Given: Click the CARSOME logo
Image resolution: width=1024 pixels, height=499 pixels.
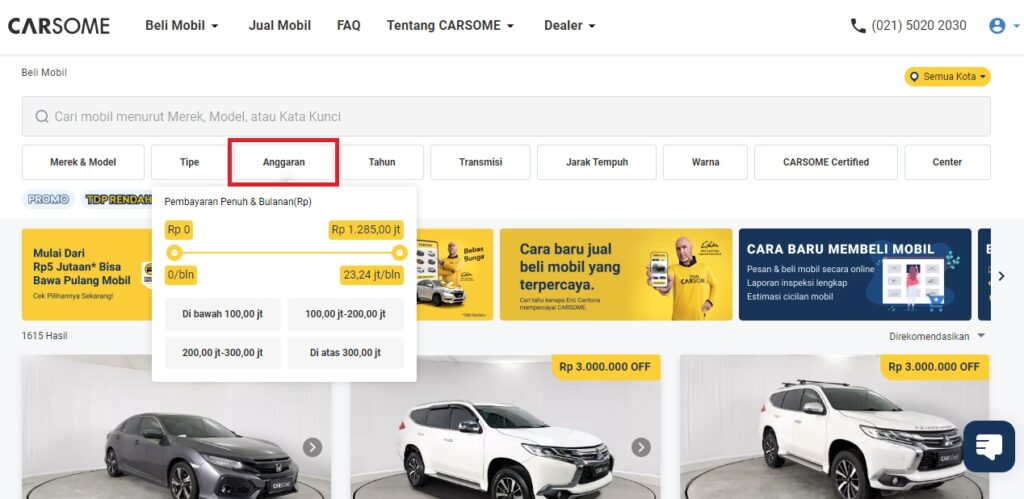Looking at the screenshot, I should (59, 26).
